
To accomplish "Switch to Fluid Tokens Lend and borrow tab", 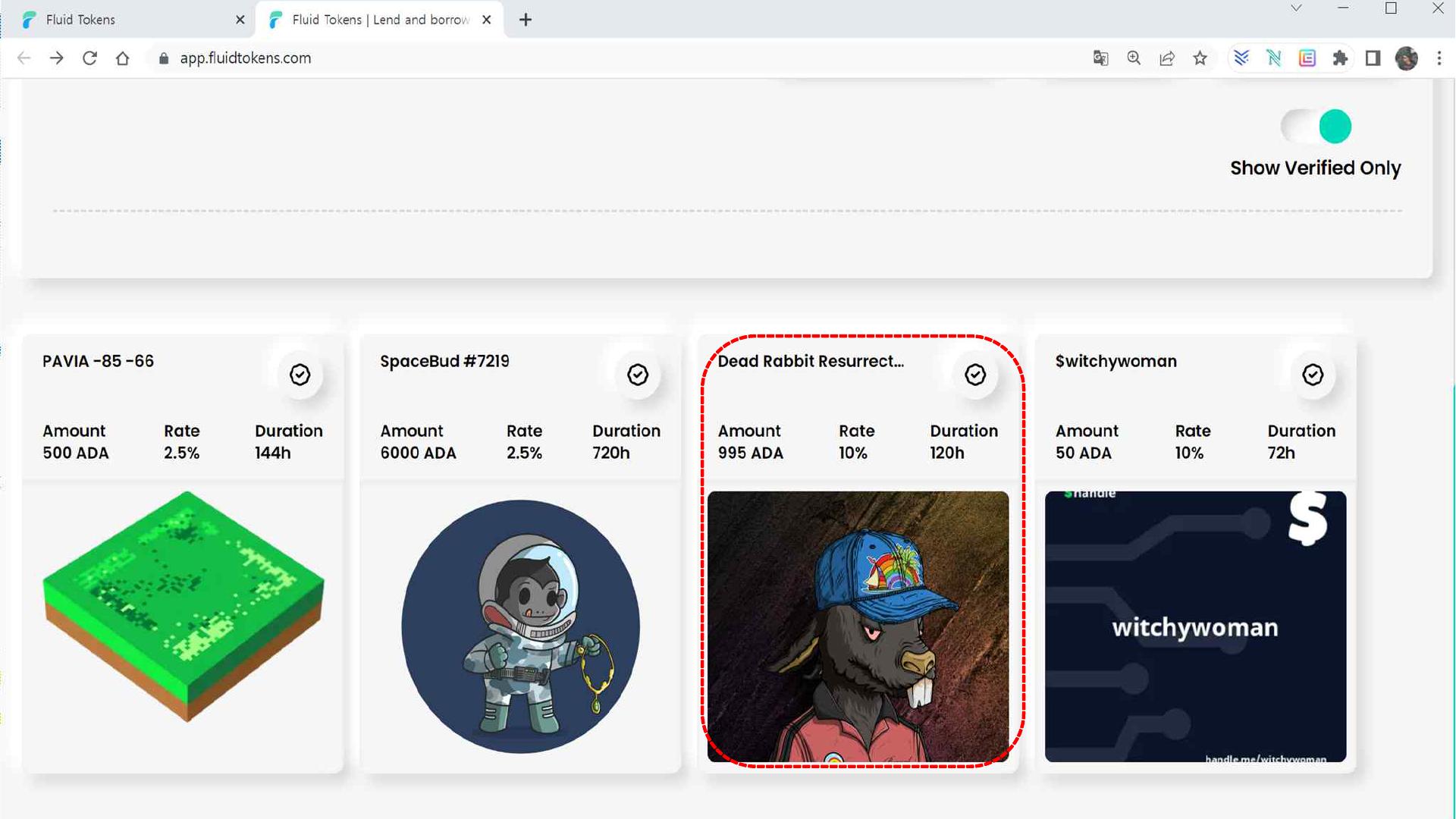I will tap(379, 20).
